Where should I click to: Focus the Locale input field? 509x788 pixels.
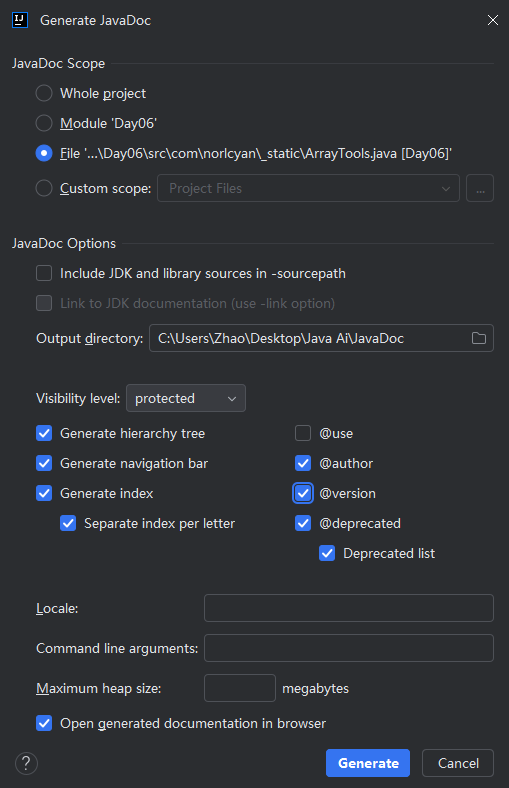(x=349, y=608)
